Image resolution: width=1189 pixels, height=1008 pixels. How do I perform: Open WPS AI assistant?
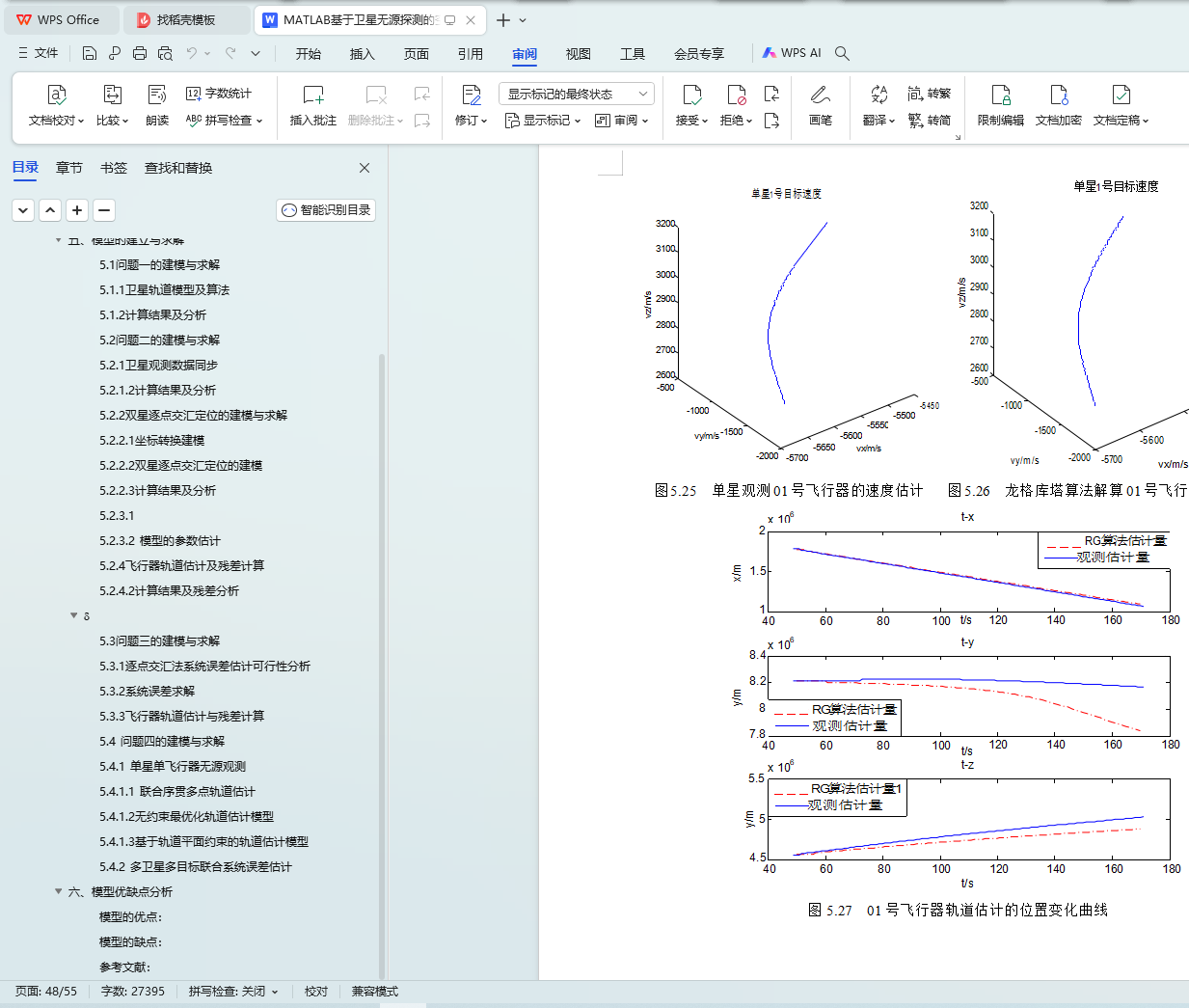(792, 53)
